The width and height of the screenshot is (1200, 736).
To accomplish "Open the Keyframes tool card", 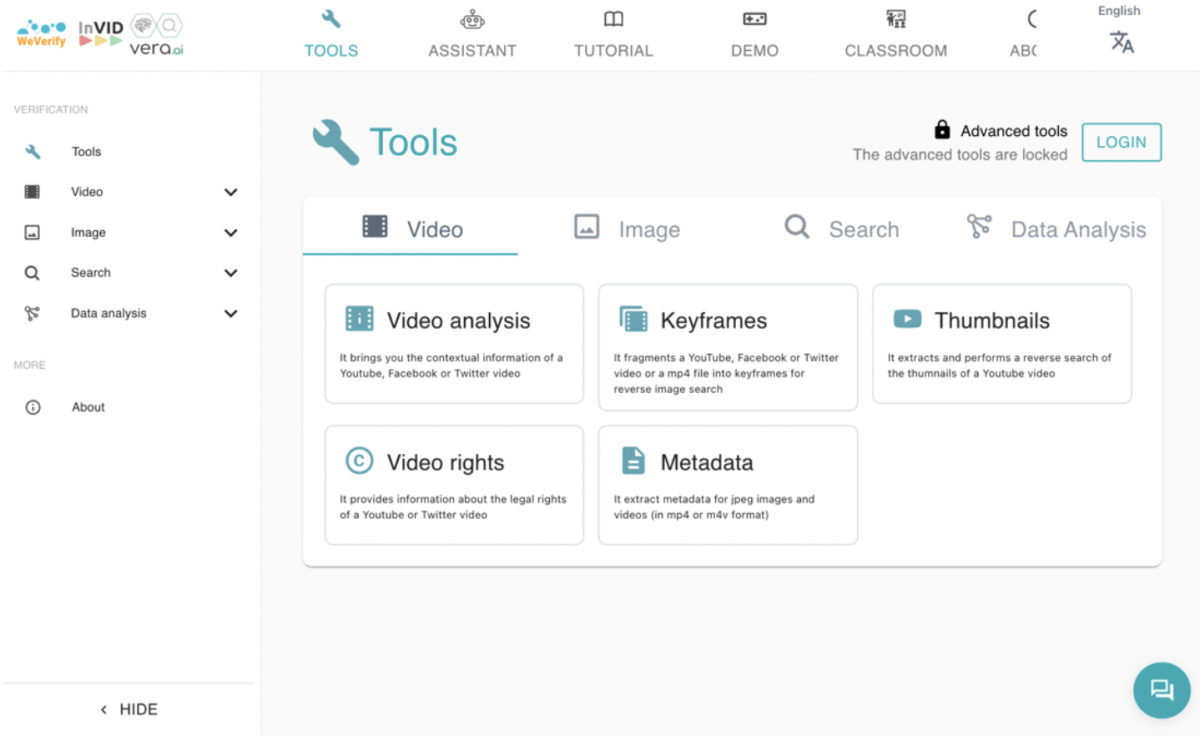I will [x=727, y=346].
